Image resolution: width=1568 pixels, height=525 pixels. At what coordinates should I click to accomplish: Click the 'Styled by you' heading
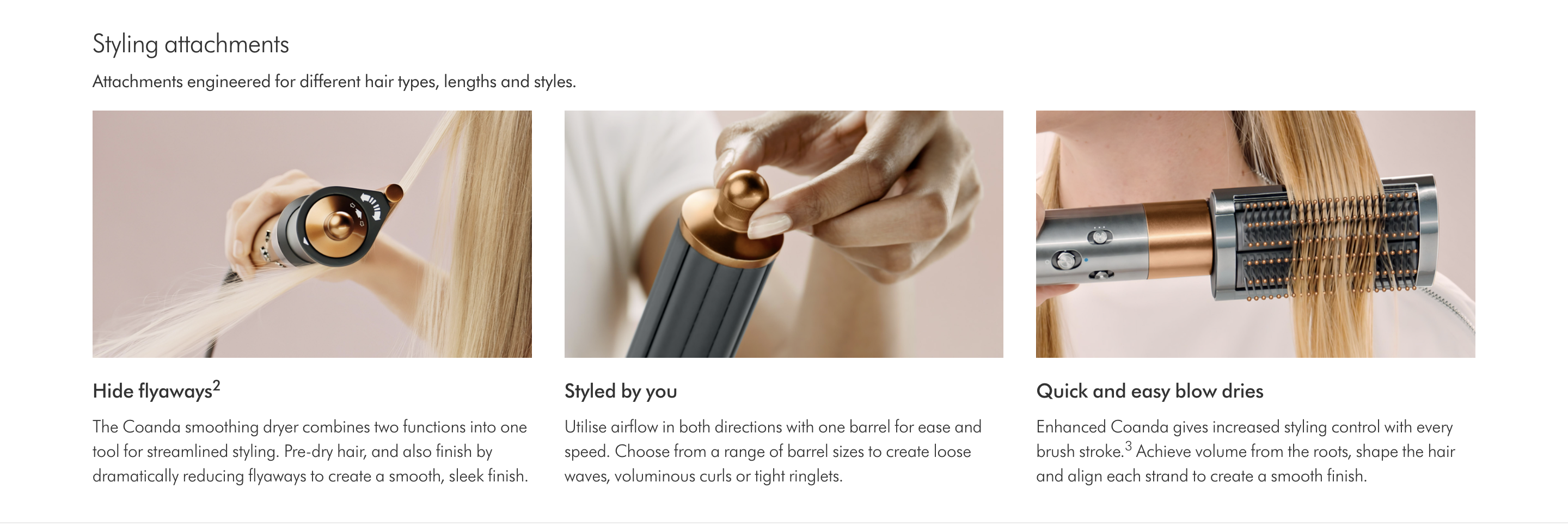tap(620, 391)
